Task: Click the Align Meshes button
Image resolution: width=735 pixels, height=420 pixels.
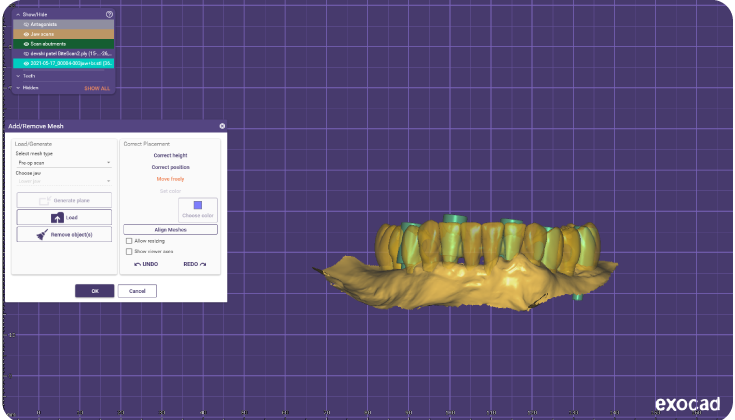Action: (170, 230)
